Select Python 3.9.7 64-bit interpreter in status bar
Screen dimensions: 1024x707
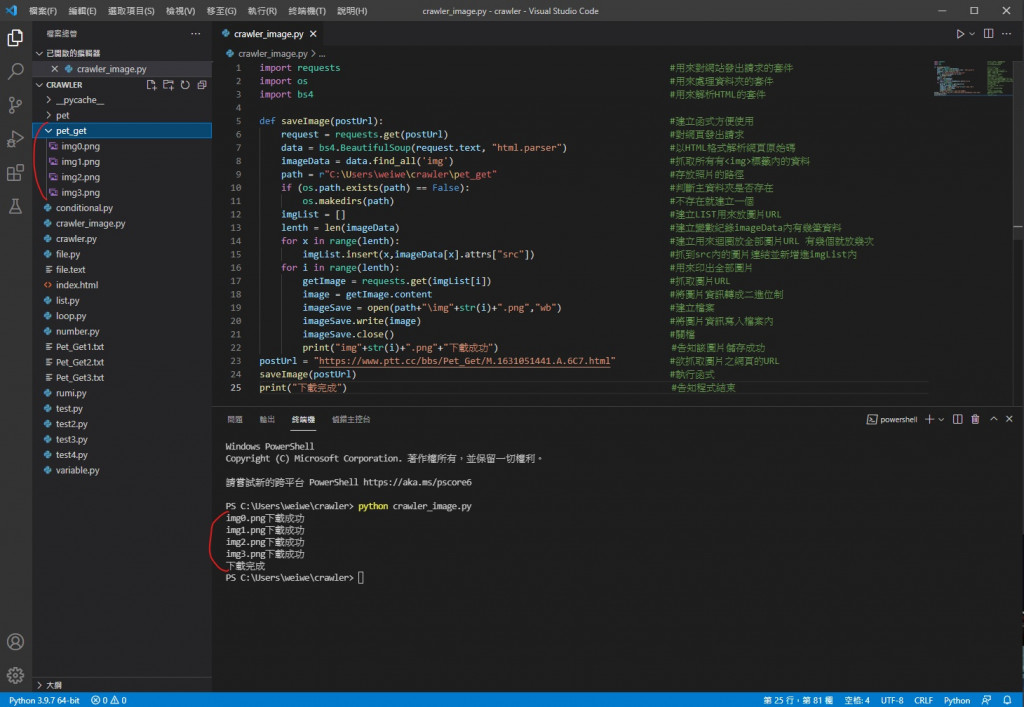click(x=44, y=700)
